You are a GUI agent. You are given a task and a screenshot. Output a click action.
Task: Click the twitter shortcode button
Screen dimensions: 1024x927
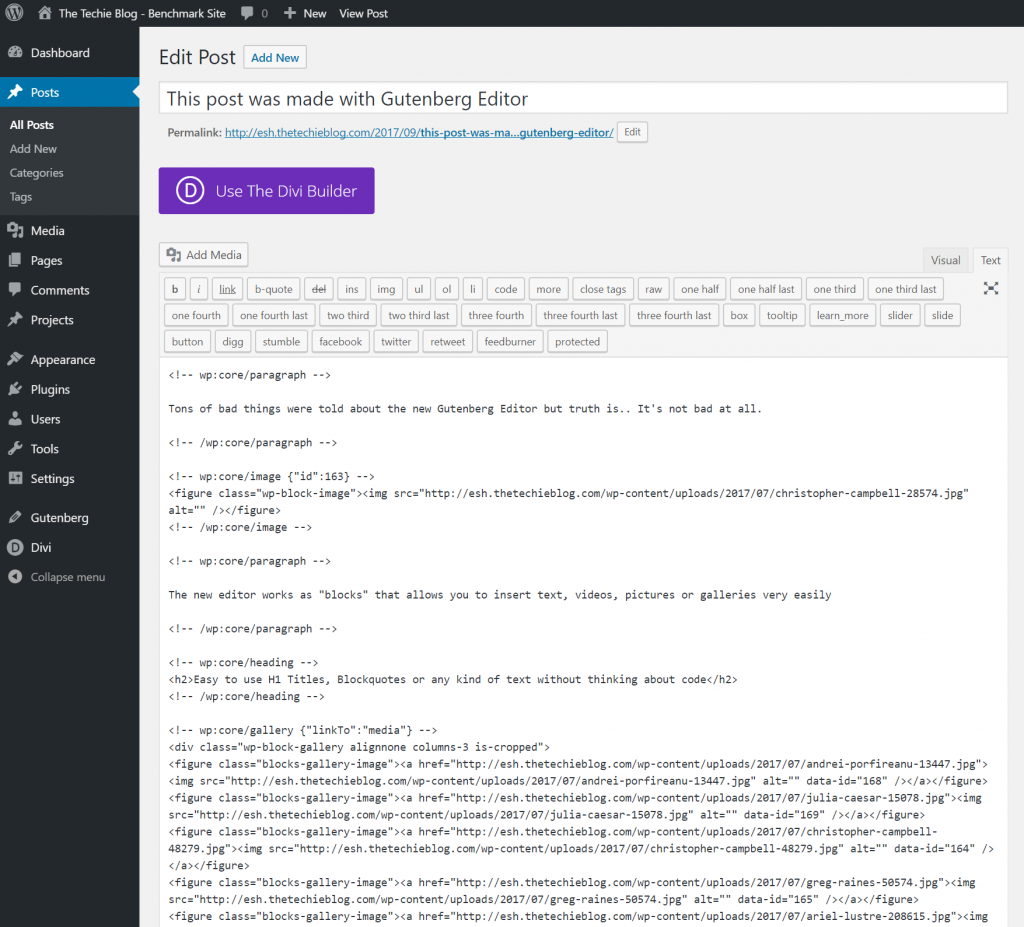click(x=396, y=341)
